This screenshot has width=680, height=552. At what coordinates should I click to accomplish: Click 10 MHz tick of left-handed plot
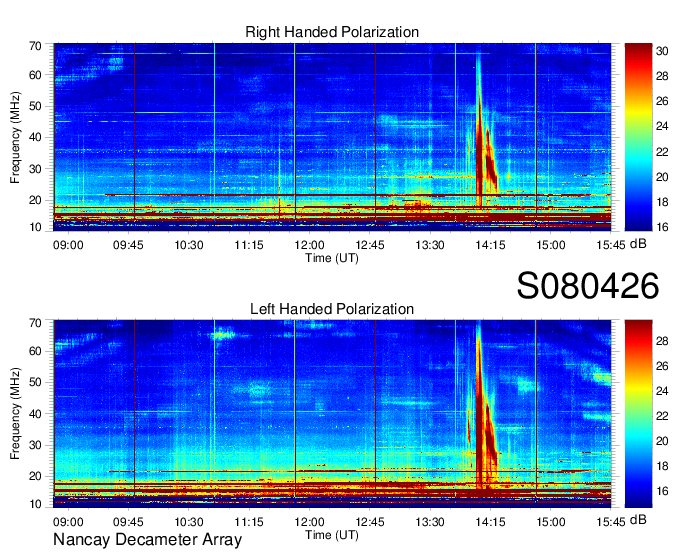point(36,504)
